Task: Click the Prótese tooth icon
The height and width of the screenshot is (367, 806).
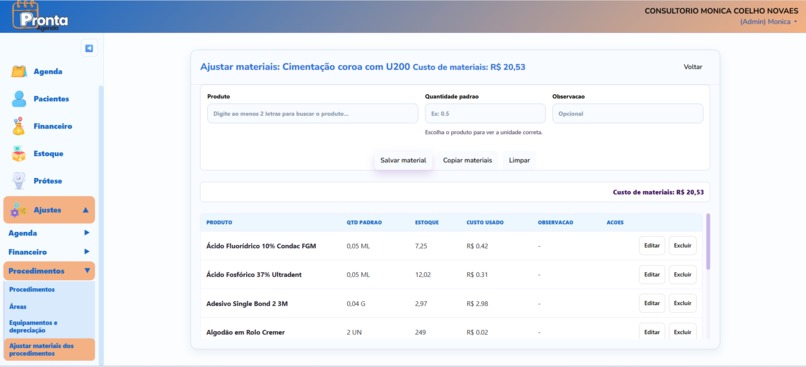Action: tap(19, 180)
